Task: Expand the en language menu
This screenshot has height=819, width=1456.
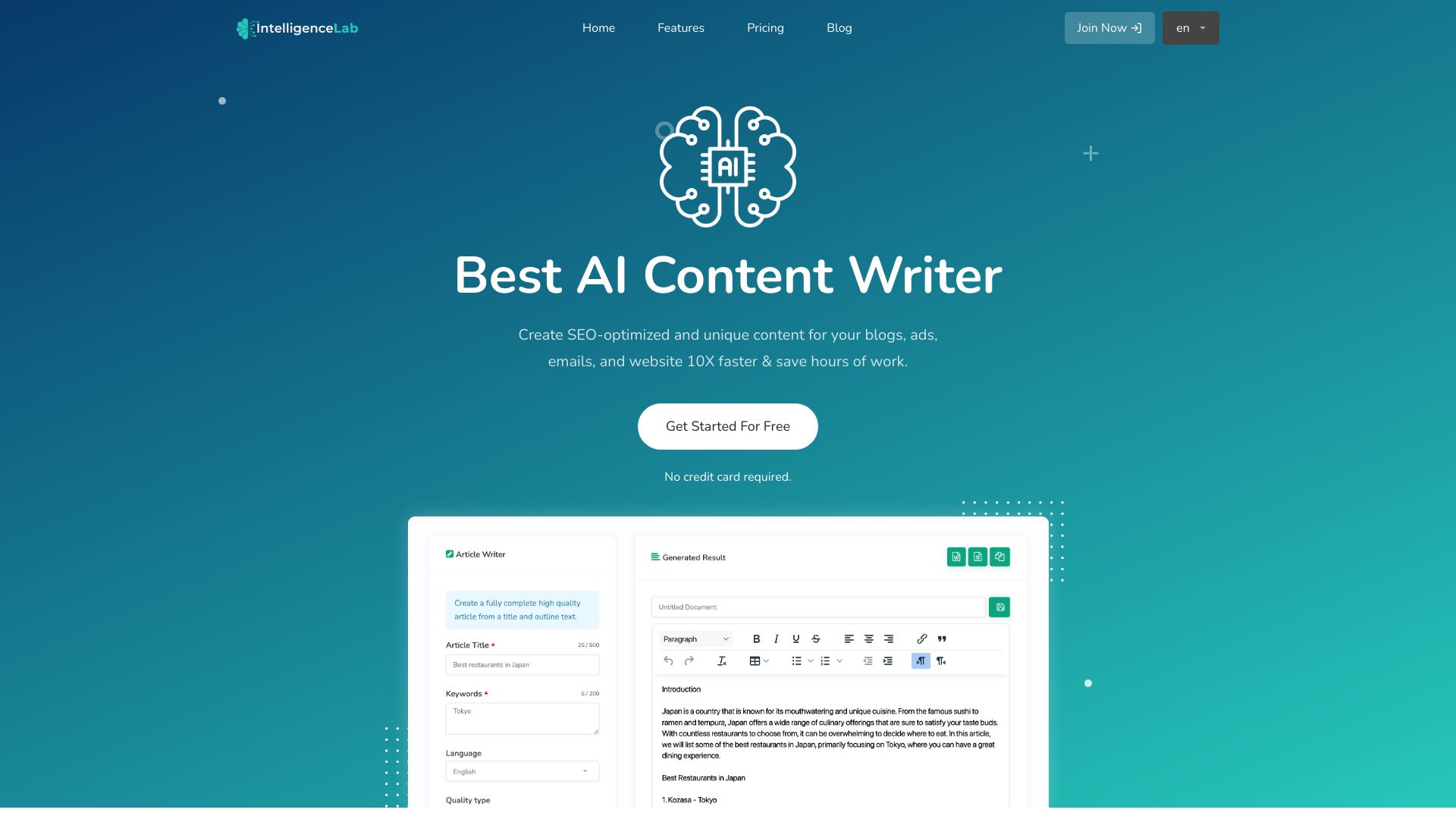Action: point(1190,28)
